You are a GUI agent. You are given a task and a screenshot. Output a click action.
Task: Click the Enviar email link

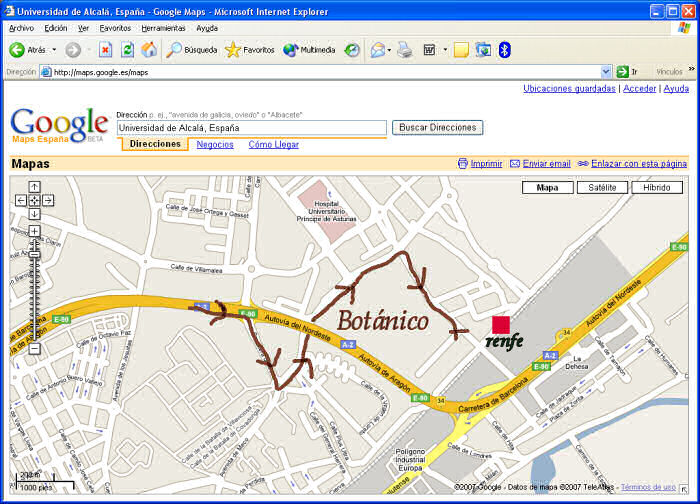(546, 164)
